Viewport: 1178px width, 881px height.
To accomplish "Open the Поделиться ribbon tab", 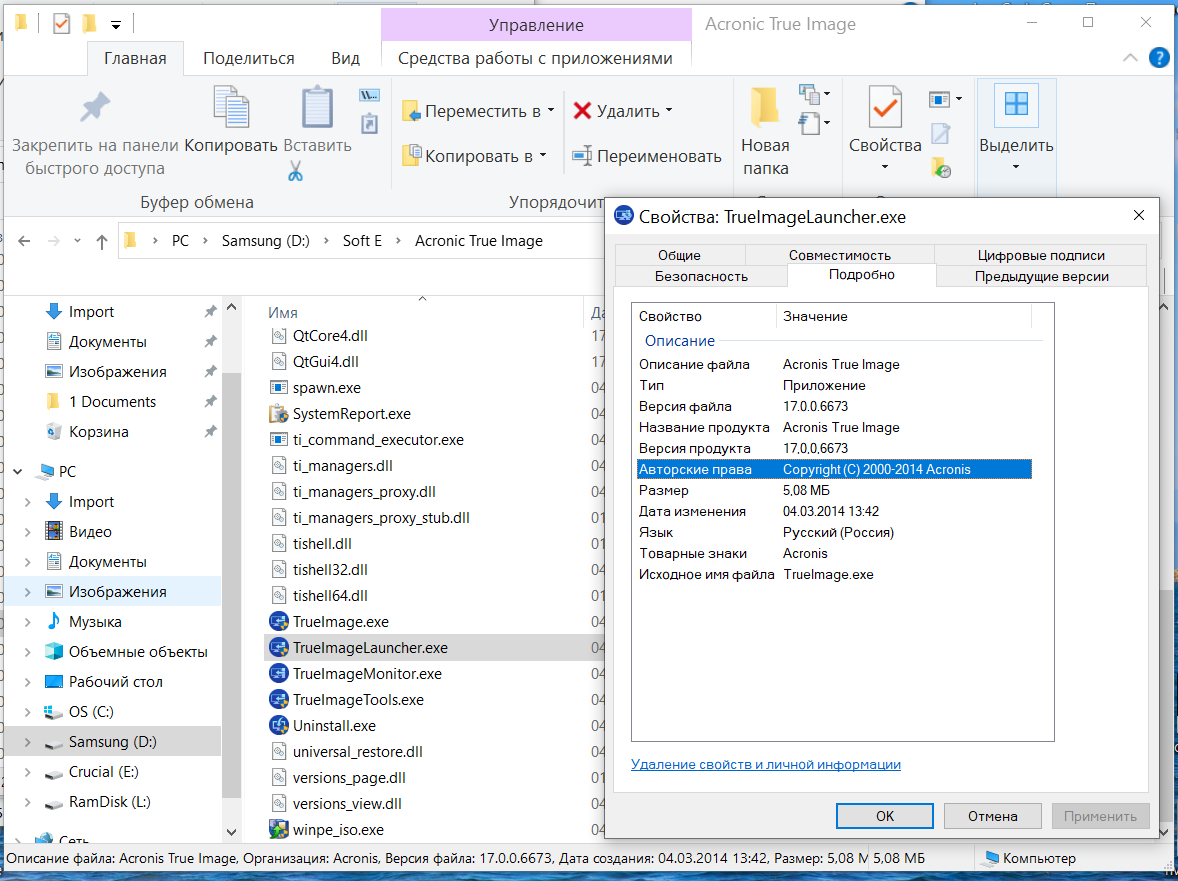I will tap(249, 59).
